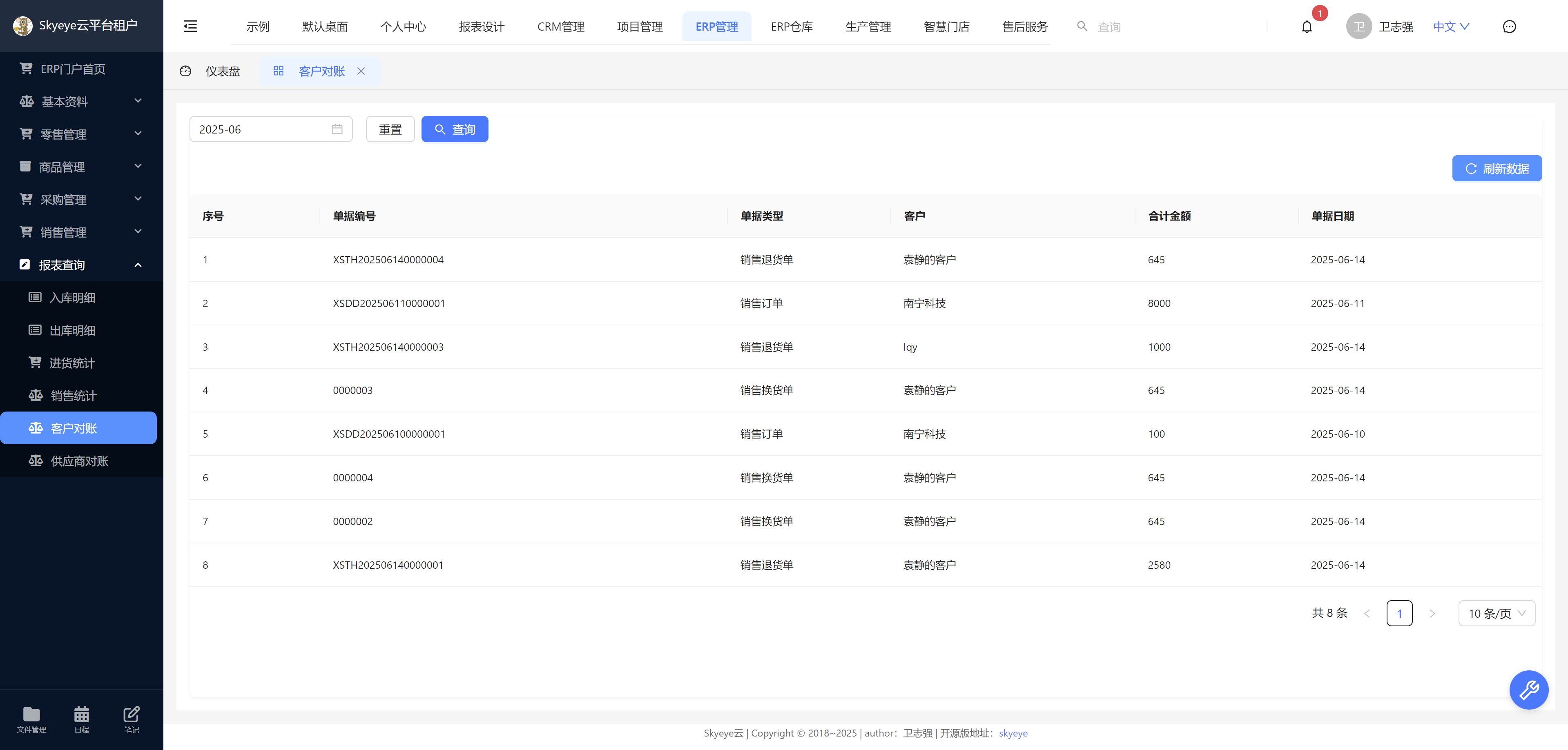Open the 10 条/页 page size dropdown
The image size is (1568, 750).
click(1496, 613)
